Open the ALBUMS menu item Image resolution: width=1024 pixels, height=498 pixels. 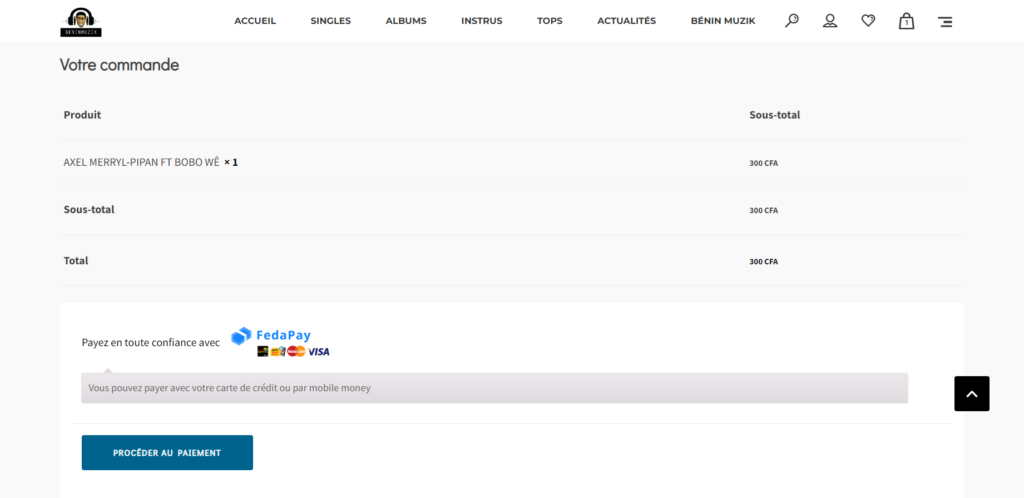point(406,21)
